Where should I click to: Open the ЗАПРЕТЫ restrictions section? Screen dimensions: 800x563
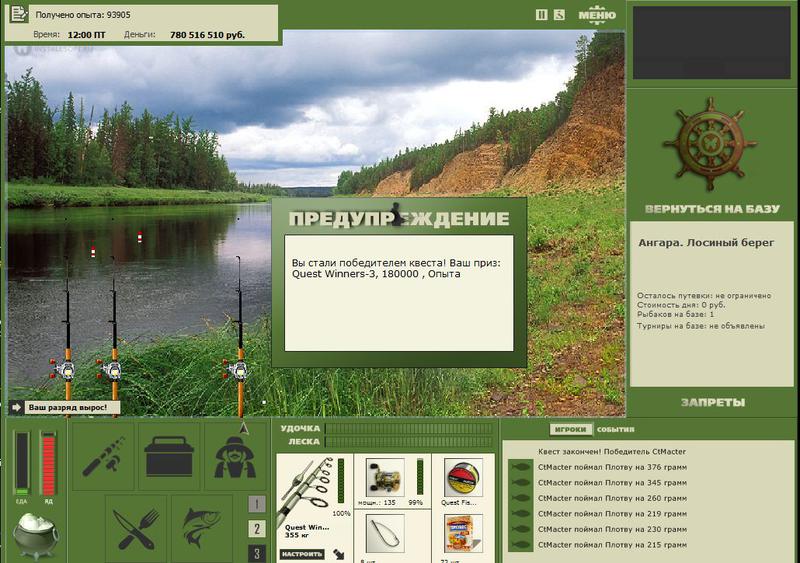pos(713,403)
